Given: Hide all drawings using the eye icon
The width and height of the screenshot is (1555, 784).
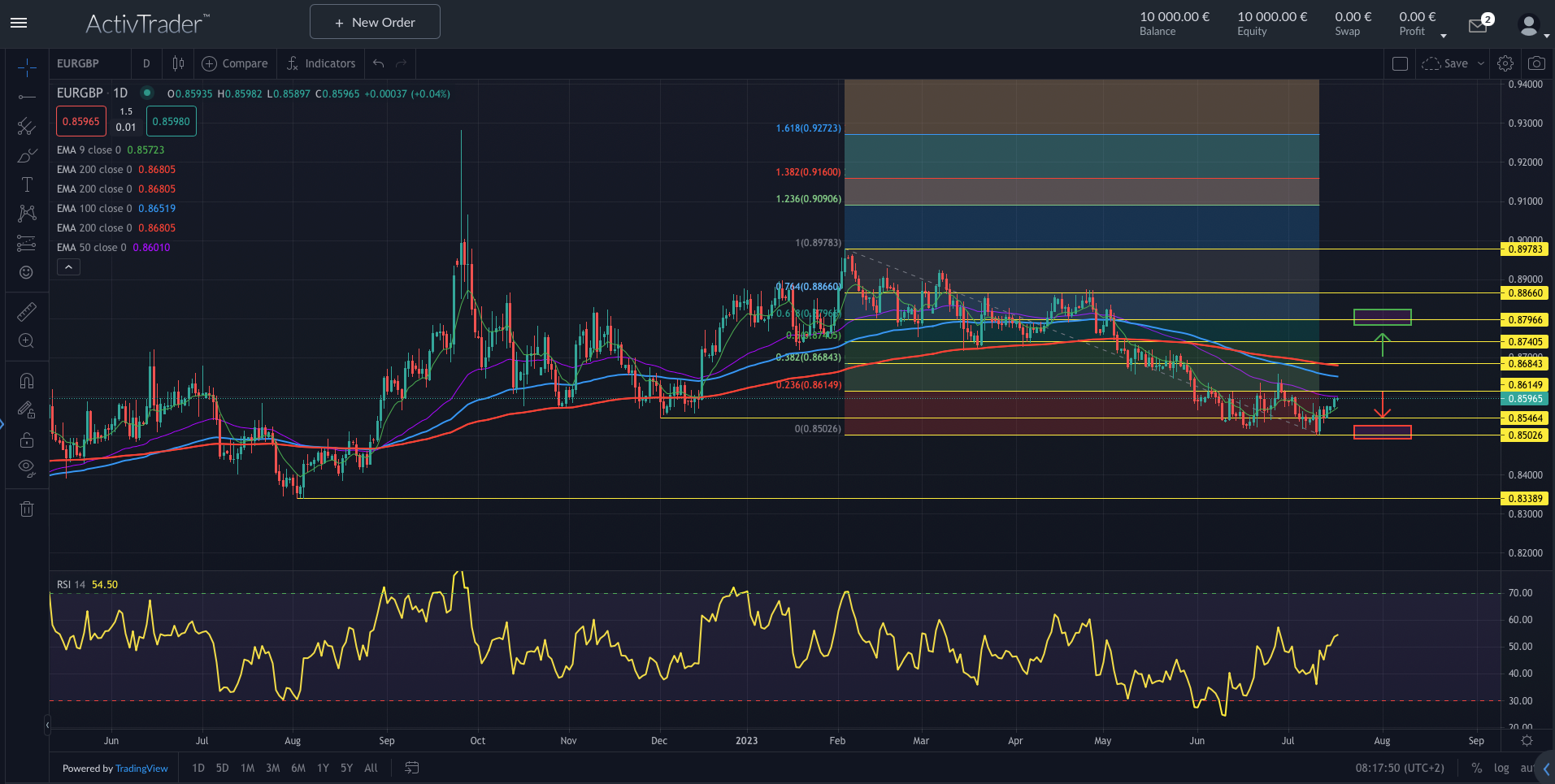Looking at the screenshot, I should 27,468.
